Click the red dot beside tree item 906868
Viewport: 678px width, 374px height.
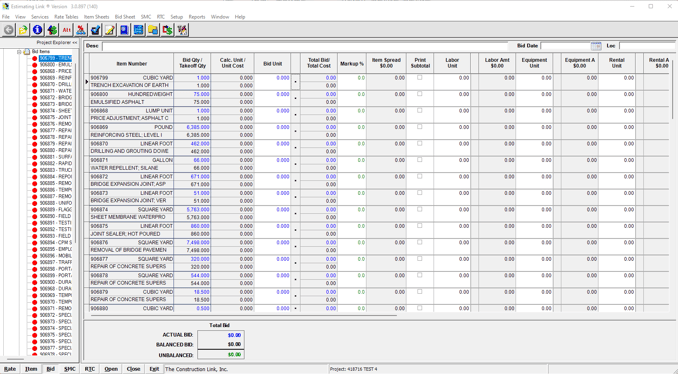click(x=35, y=71)
